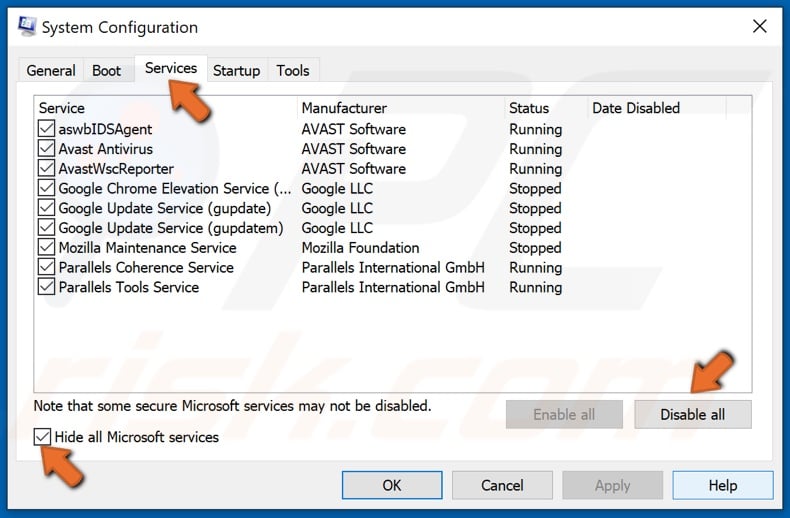The image size is (790, 518).
Task: Sort by the Manufacturer column header
Action: 401,108
